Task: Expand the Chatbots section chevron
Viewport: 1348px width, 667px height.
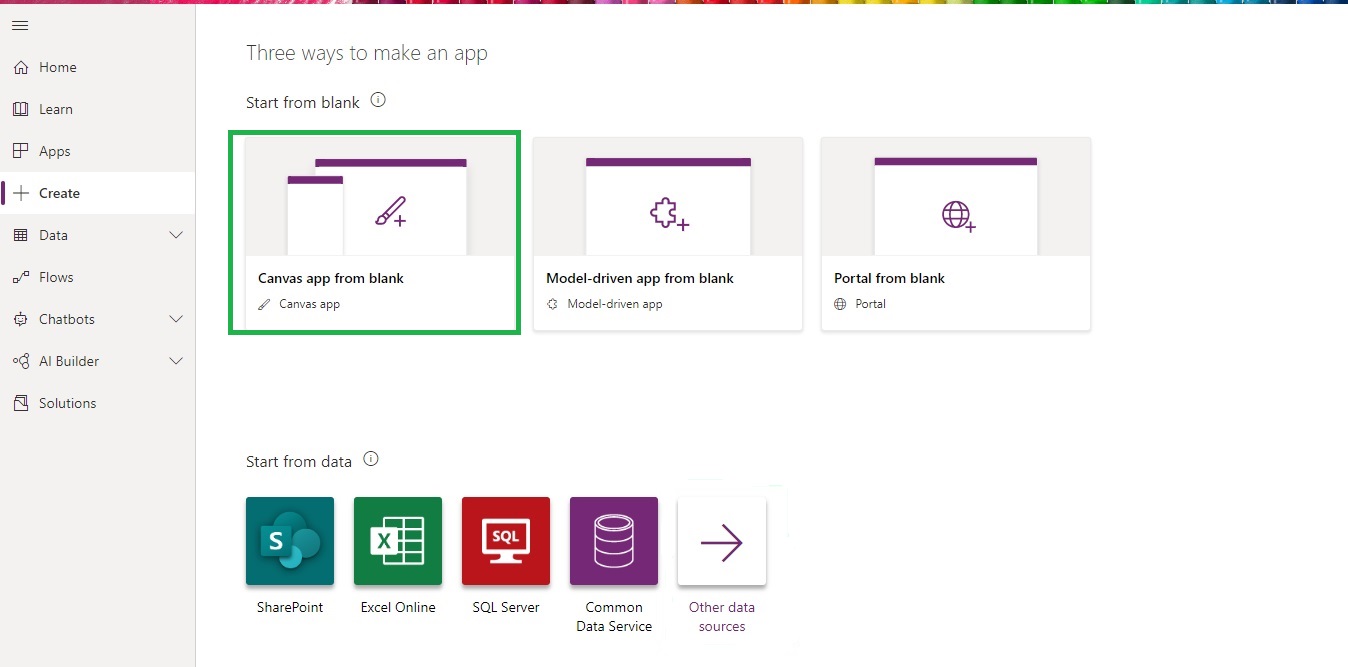Action: 176,319
